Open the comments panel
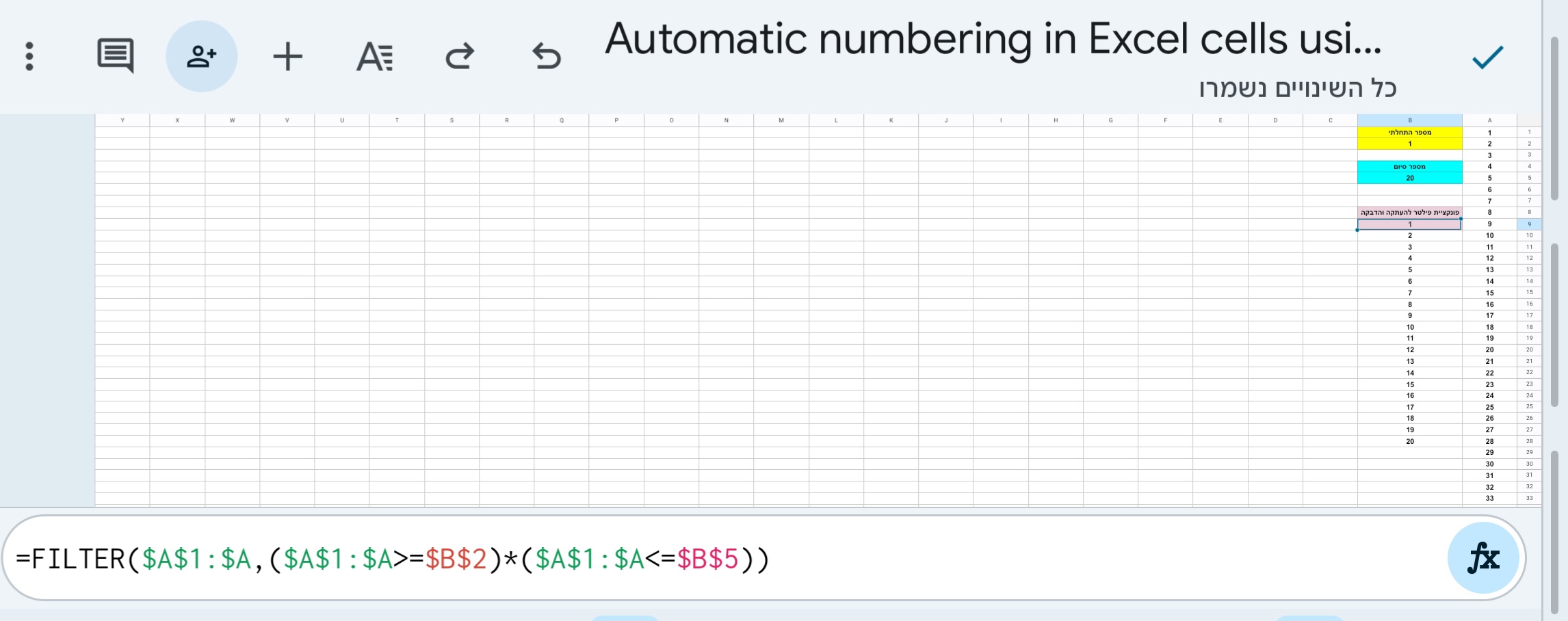 pos(115,55)
